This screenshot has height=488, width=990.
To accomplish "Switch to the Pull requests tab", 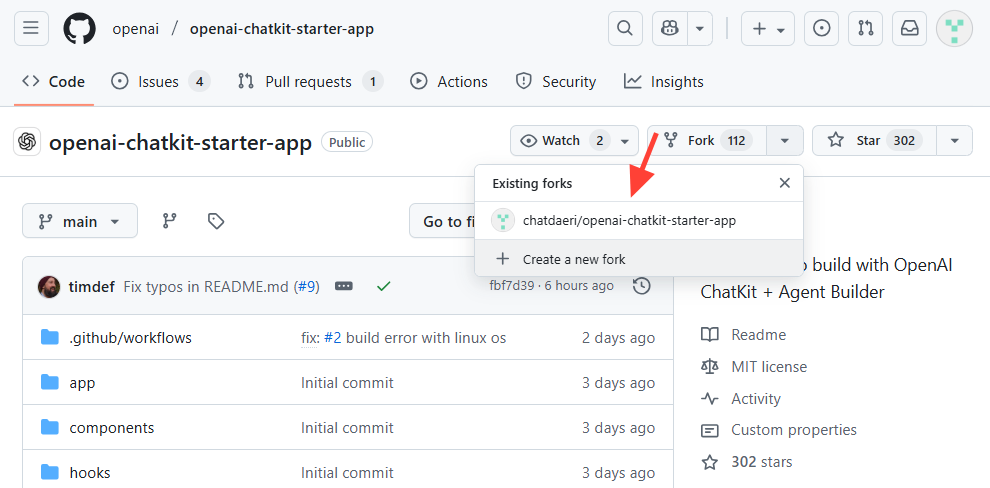I will 310,81.
